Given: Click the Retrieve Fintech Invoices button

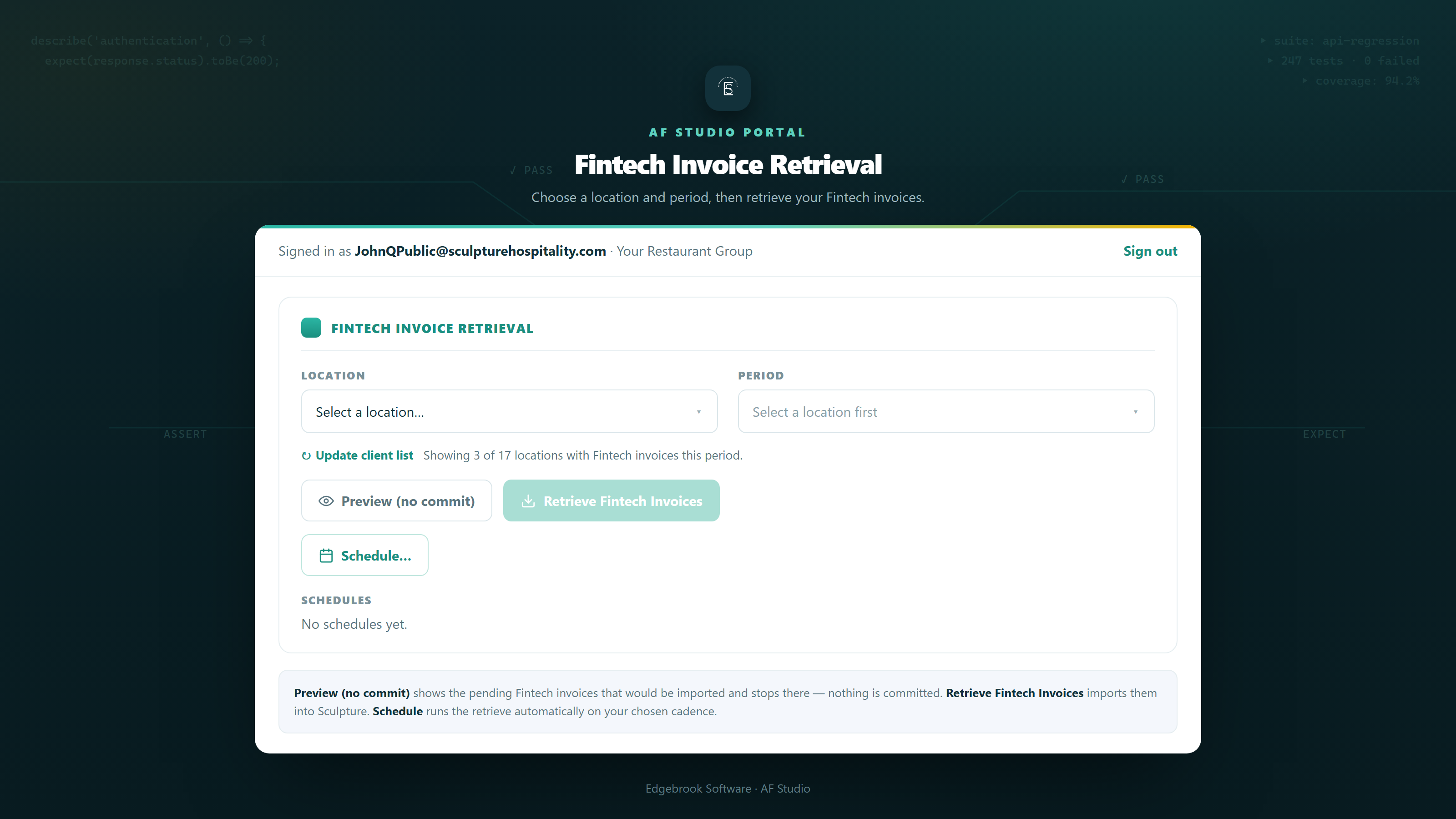Looking at the screenshot, I should point(611,501).
